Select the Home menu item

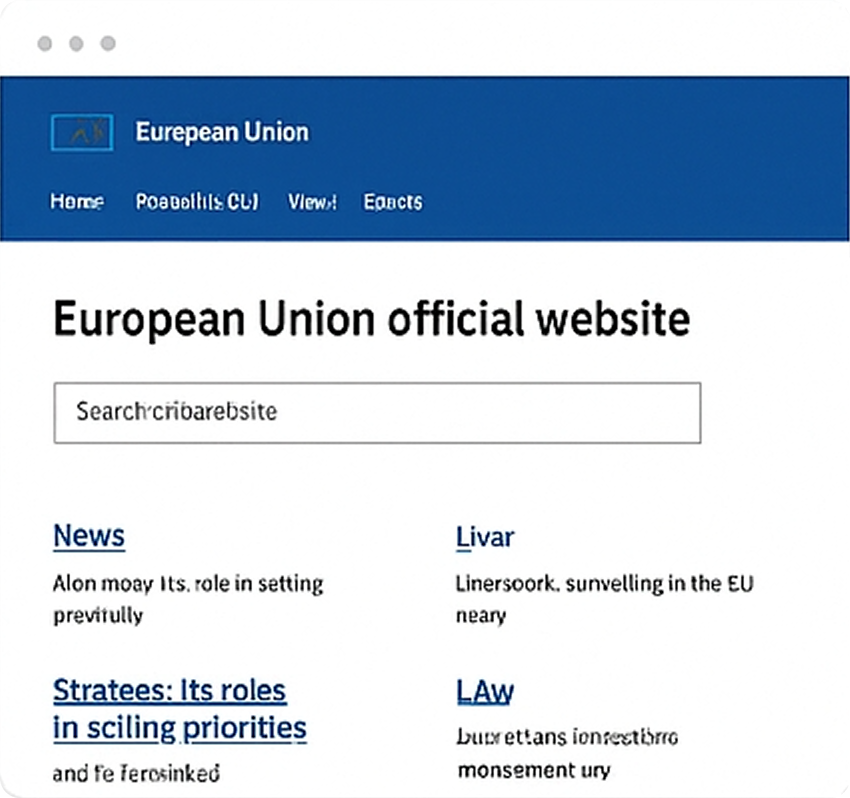tap(76, 202)
